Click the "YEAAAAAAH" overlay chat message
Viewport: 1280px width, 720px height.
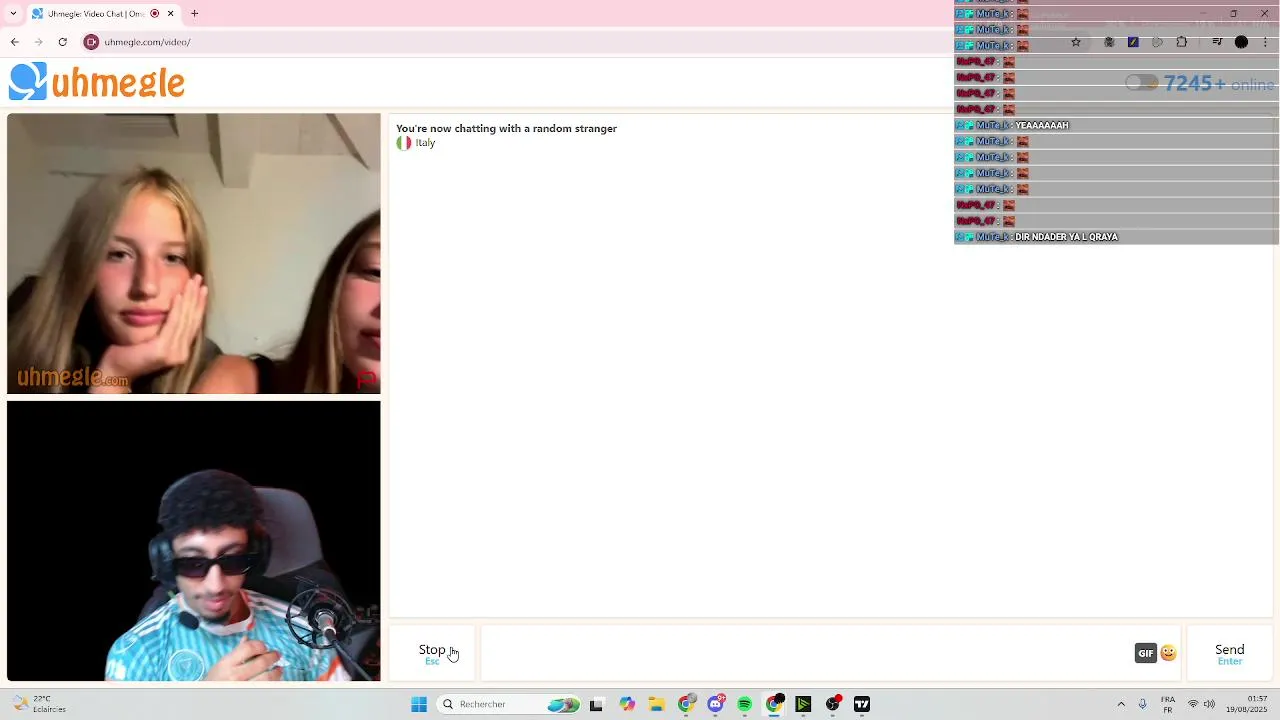(x=1042, y=125)
